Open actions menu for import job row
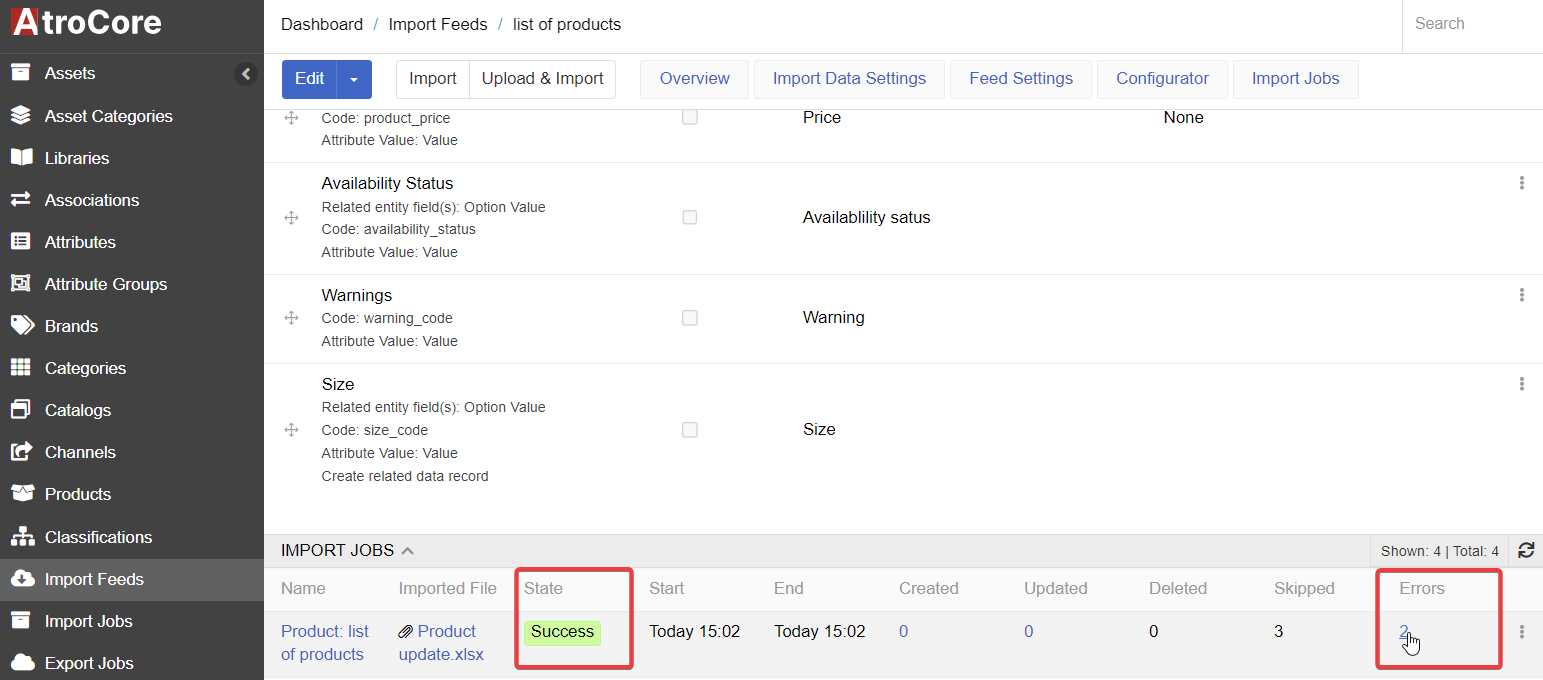Screen dimensions: 1543x680 [1521, 632]
